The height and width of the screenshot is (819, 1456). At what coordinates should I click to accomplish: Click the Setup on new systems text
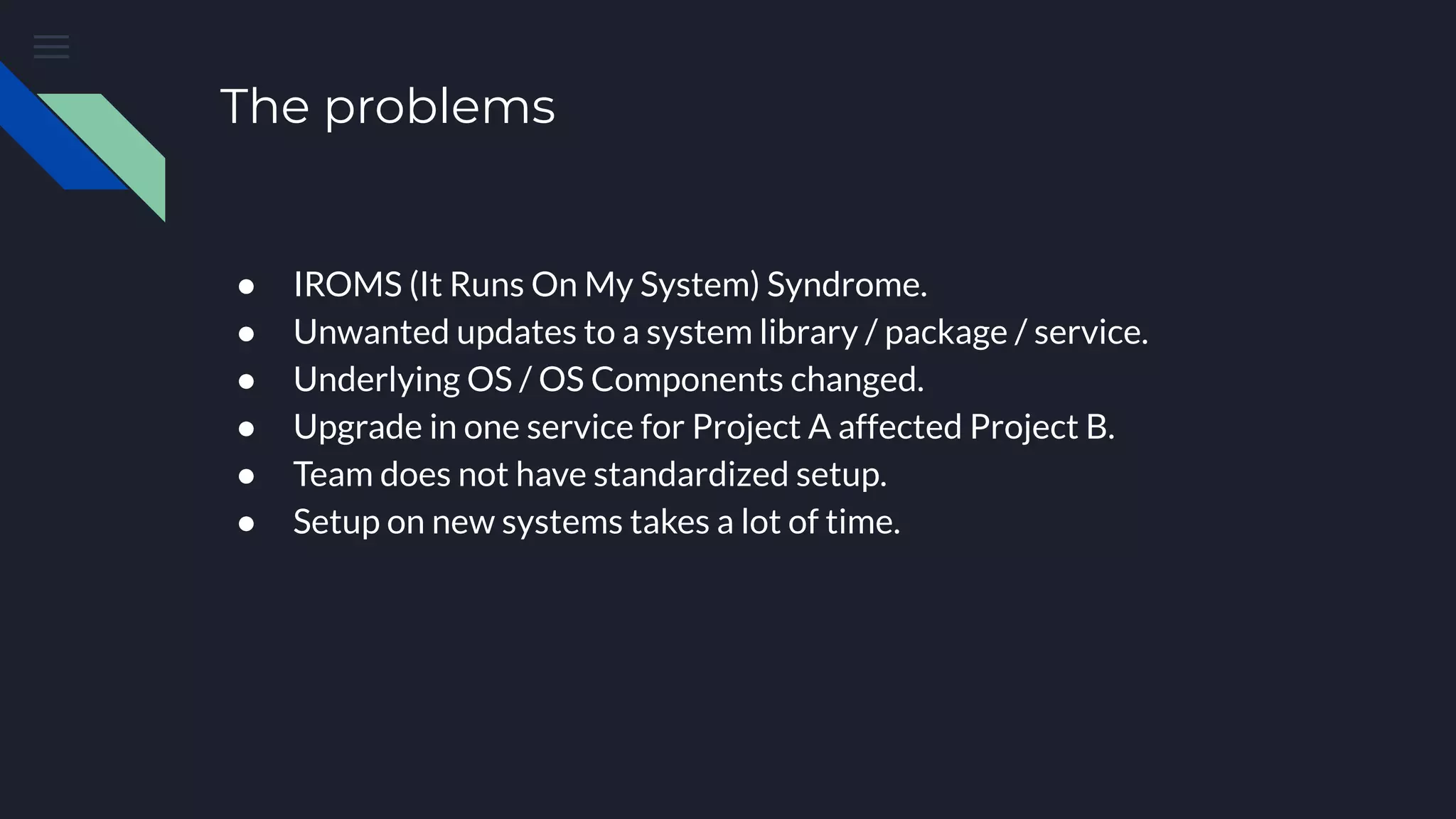click(x=596, y=522)
